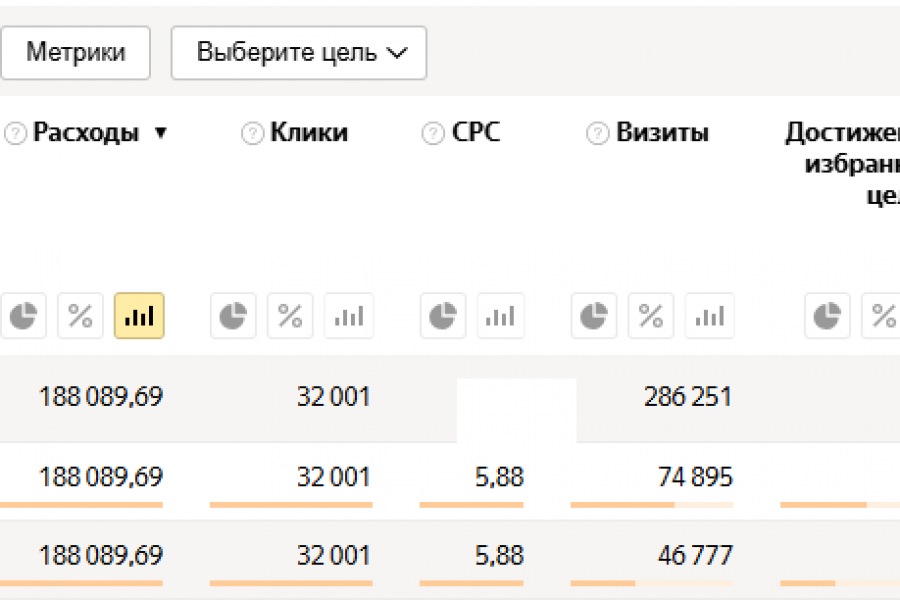This screenshot has width=900, height=600.
Task: Switch Визиты column to percent view
Action: coord(652,316)
